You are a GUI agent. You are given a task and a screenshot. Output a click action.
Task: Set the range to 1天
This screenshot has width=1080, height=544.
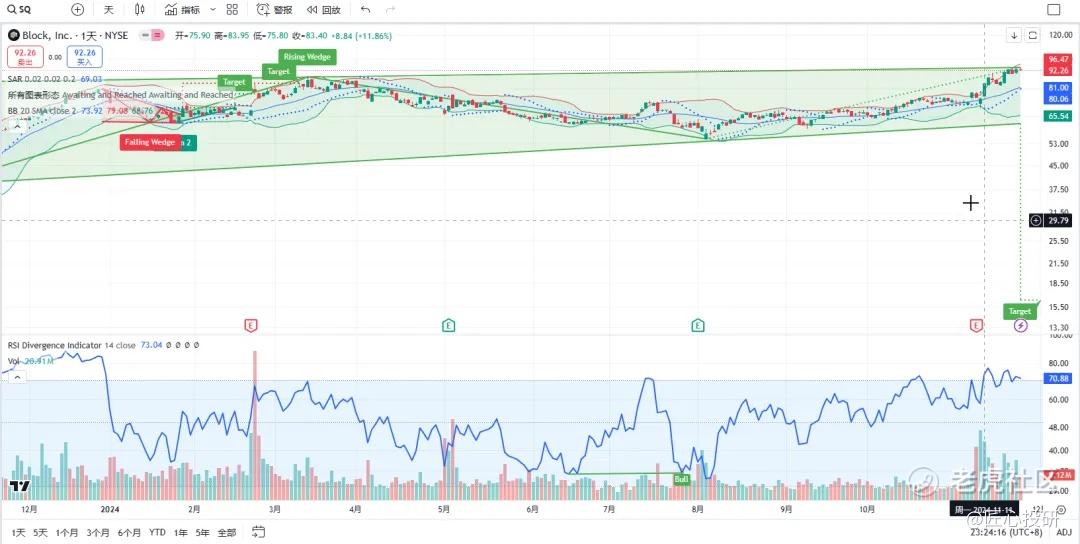19,532
